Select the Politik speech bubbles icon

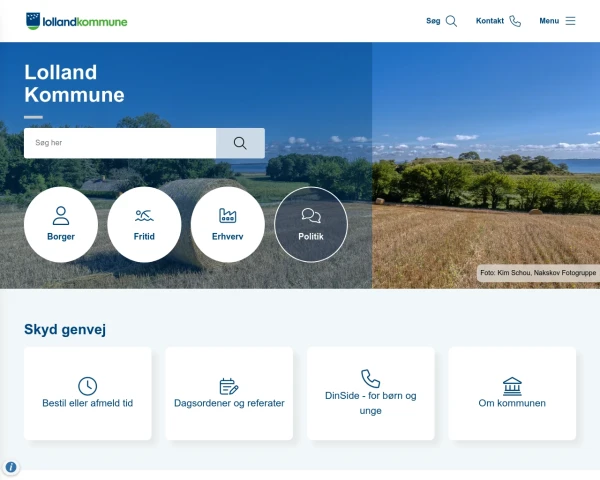pyautogui.click(x=311, y=216)
